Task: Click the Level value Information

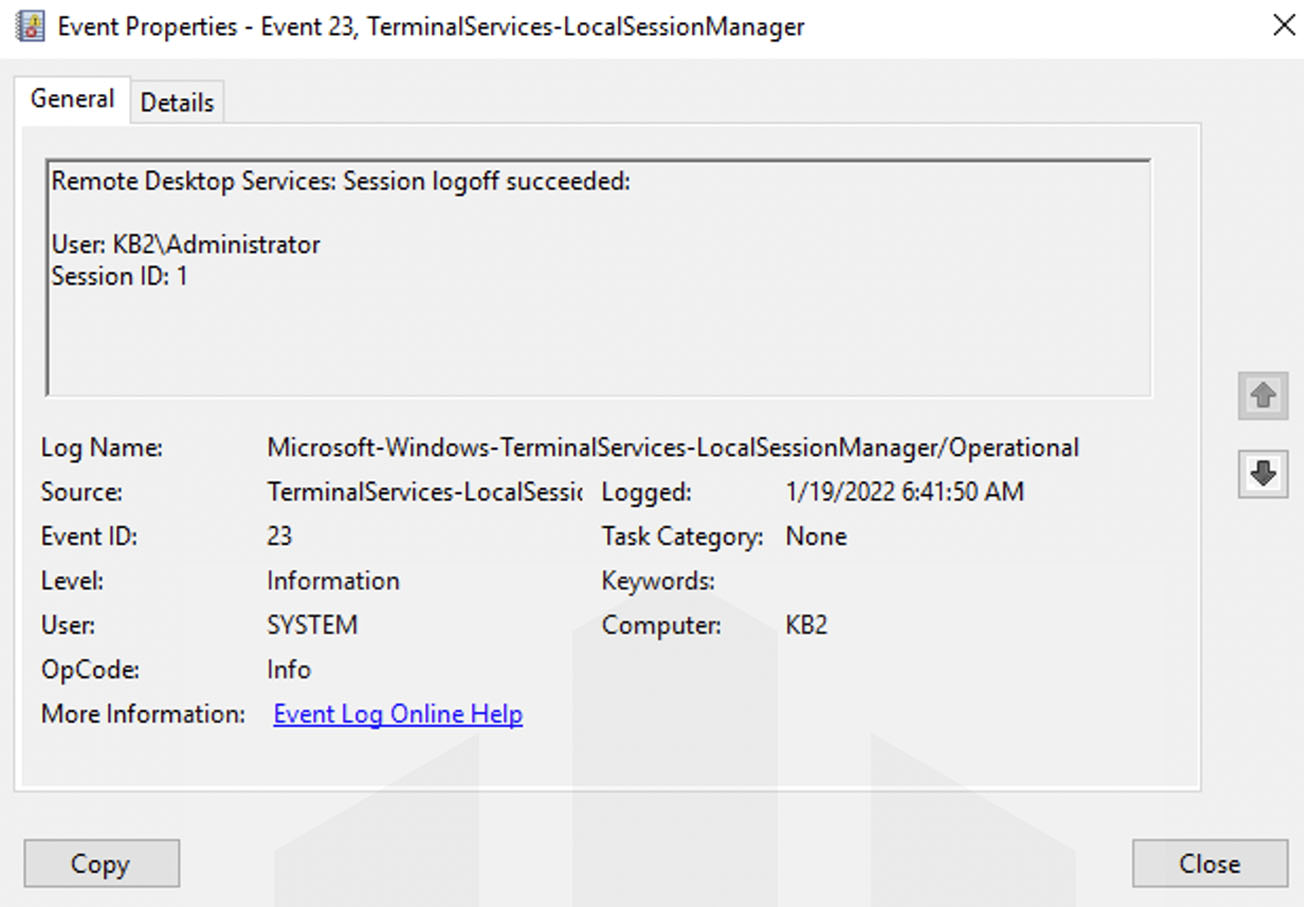Action: tap(333, 580)
